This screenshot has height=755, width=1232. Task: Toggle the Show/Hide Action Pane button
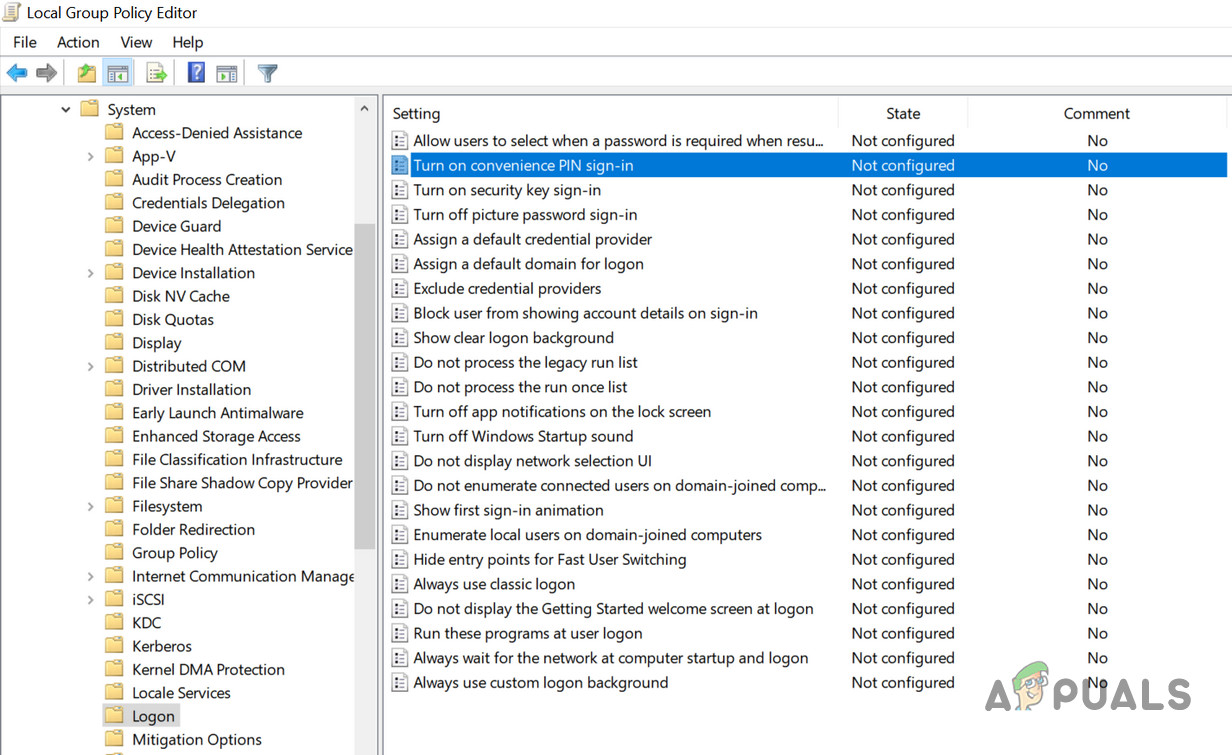(227, 73)
